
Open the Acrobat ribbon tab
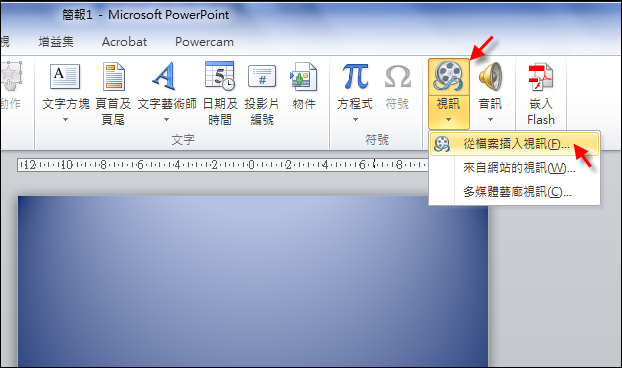[x=124, y=42]
